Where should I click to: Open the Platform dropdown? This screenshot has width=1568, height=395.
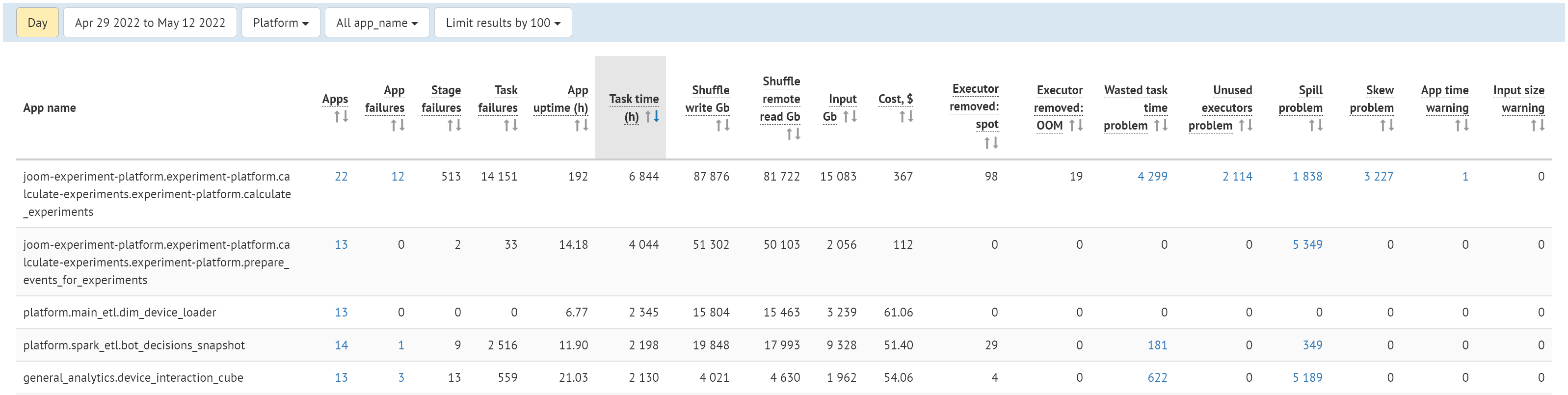281,23
